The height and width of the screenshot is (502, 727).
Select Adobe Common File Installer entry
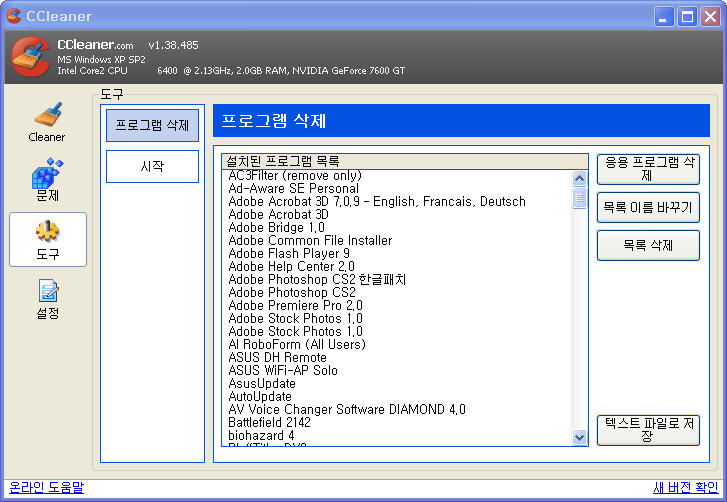pyautogui.click(x=310, y=241)
